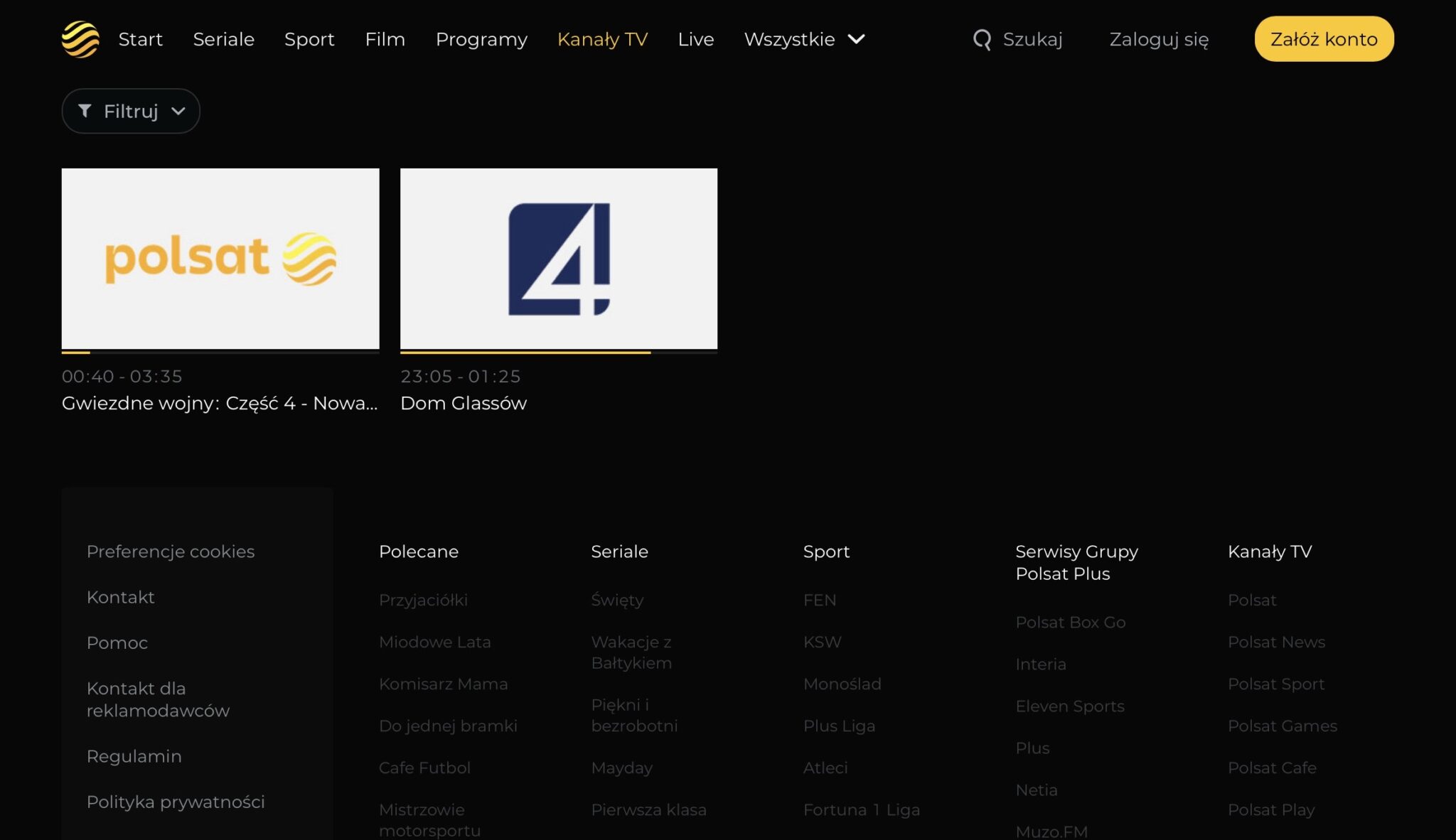Open the Przyjaciółki footer link
Screen dimensions: 1456x840
point(424,600)
